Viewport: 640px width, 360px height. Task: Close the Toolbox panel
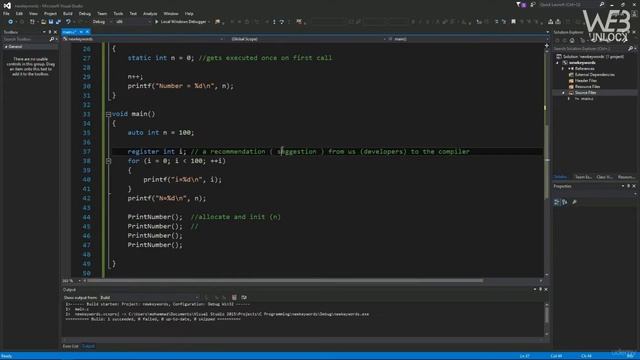(56, 32)
